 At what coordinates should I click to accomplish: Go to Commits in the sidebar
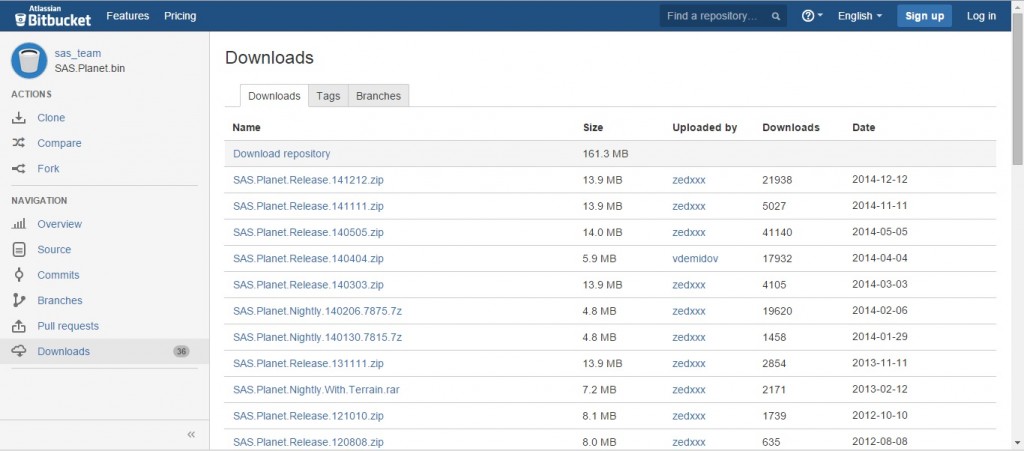(x=58, y=275)
